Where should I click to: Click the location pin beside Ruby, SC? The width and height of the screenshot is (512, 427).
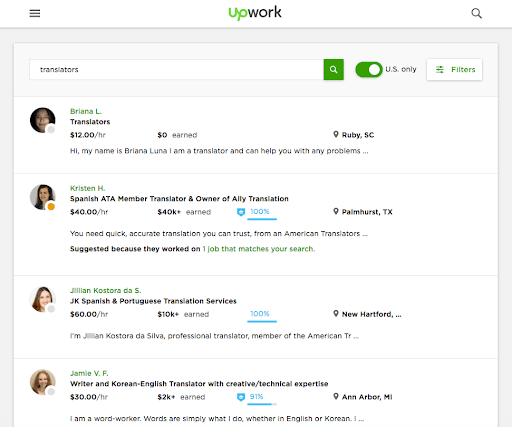click(x=336, y=134)
